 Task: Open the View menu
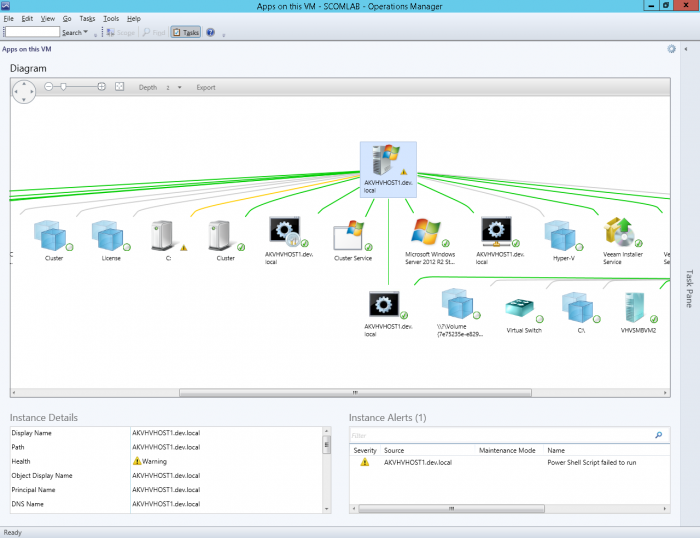pos(48,18)
